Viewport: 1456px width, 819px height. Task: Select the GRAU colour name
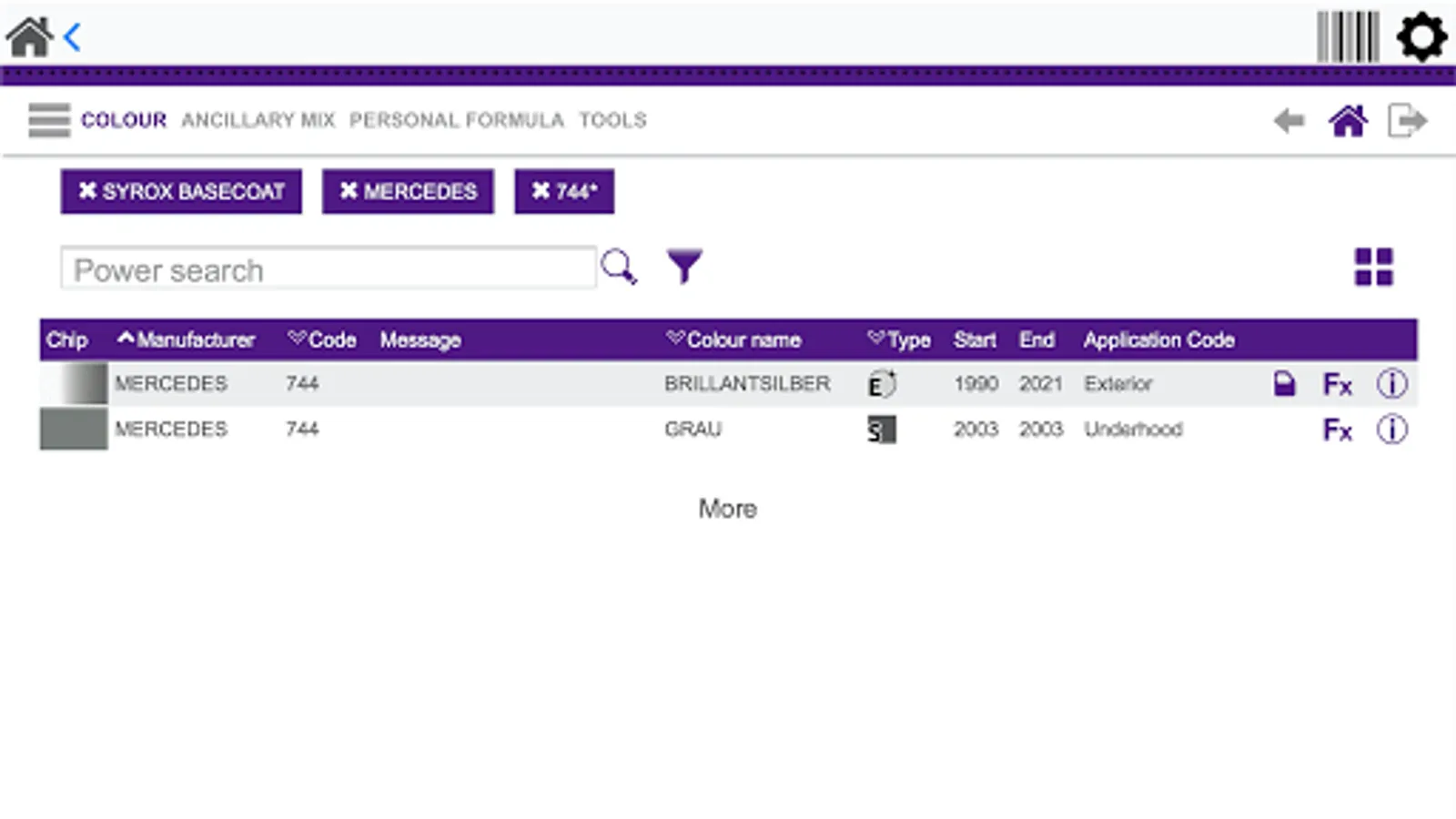pyautogui.click(x=693, y=430)
